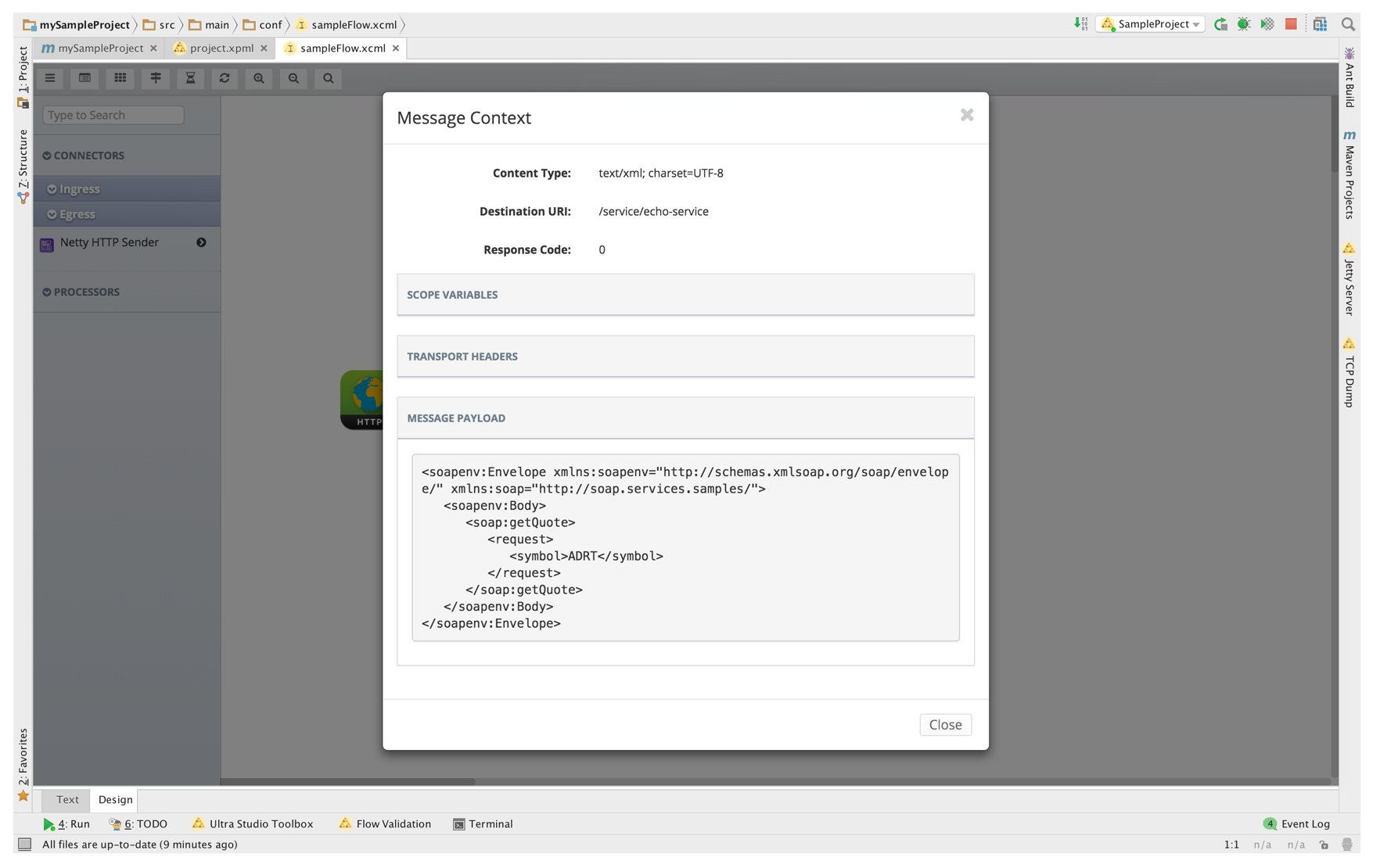Viewport: 1380px width, 868px height.
Task: Click the lock icon in status bar
Action: point(1324,845)
